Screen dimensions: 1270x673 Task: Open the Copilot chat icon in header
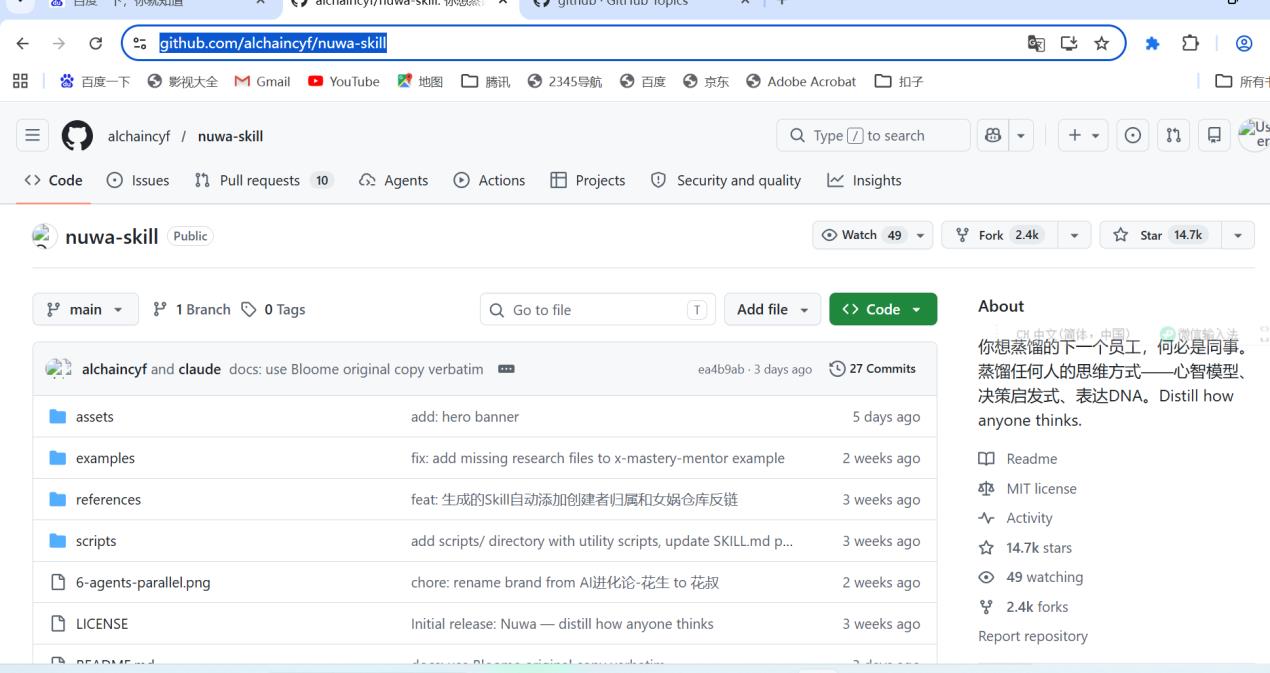pyautogui.click(x=994, y=136)
